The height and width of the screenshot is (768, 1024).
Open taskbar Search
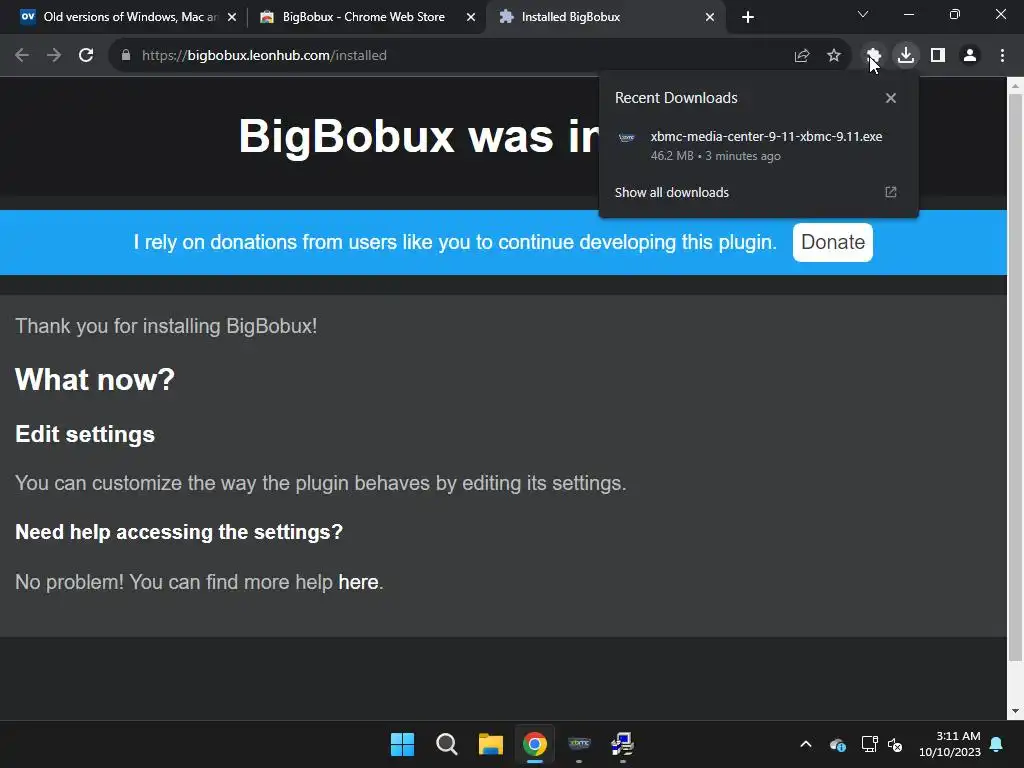click(x=447, y=744)
